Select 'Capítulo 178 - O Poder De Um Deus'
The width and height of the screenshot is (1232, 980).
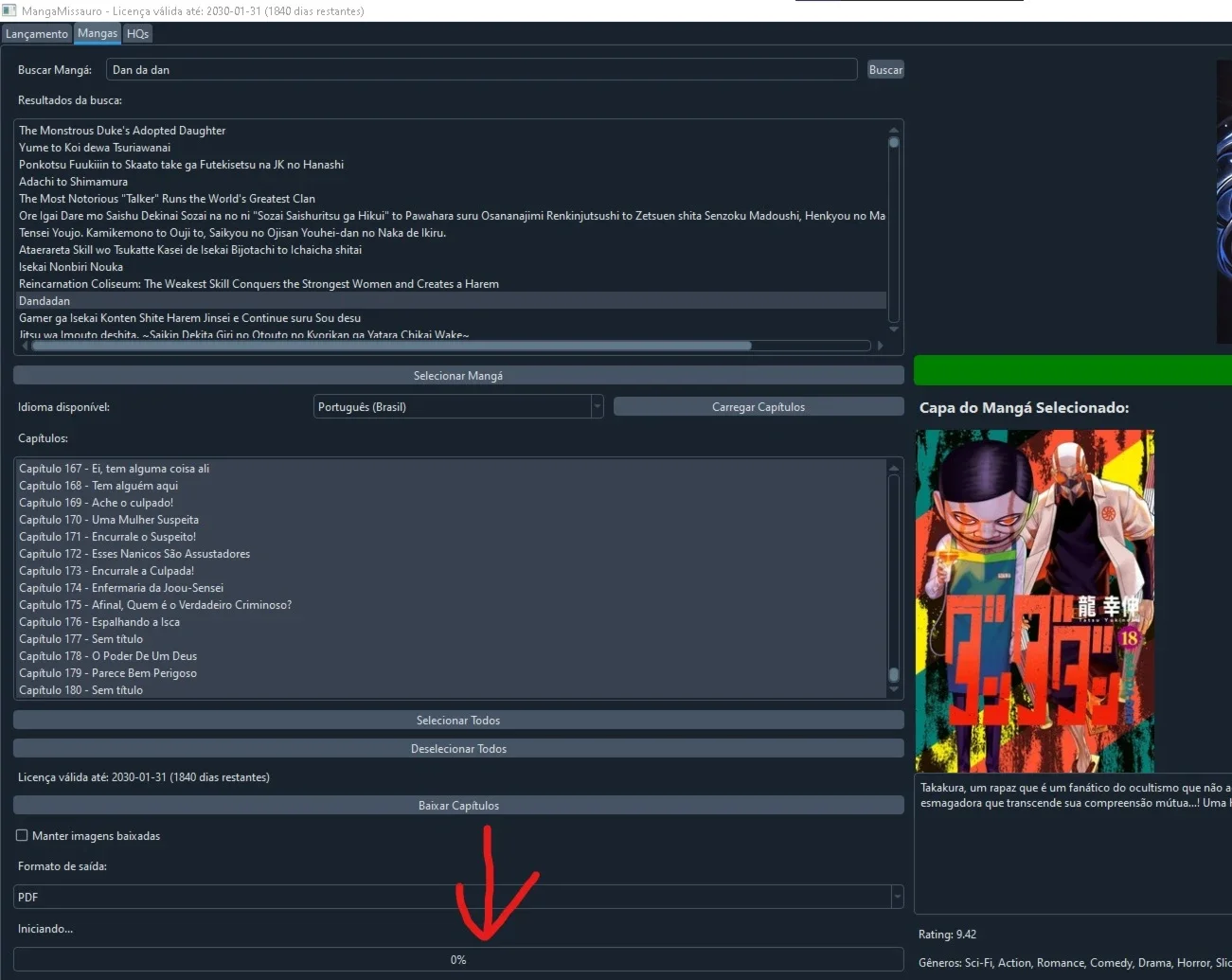point(451,656)
